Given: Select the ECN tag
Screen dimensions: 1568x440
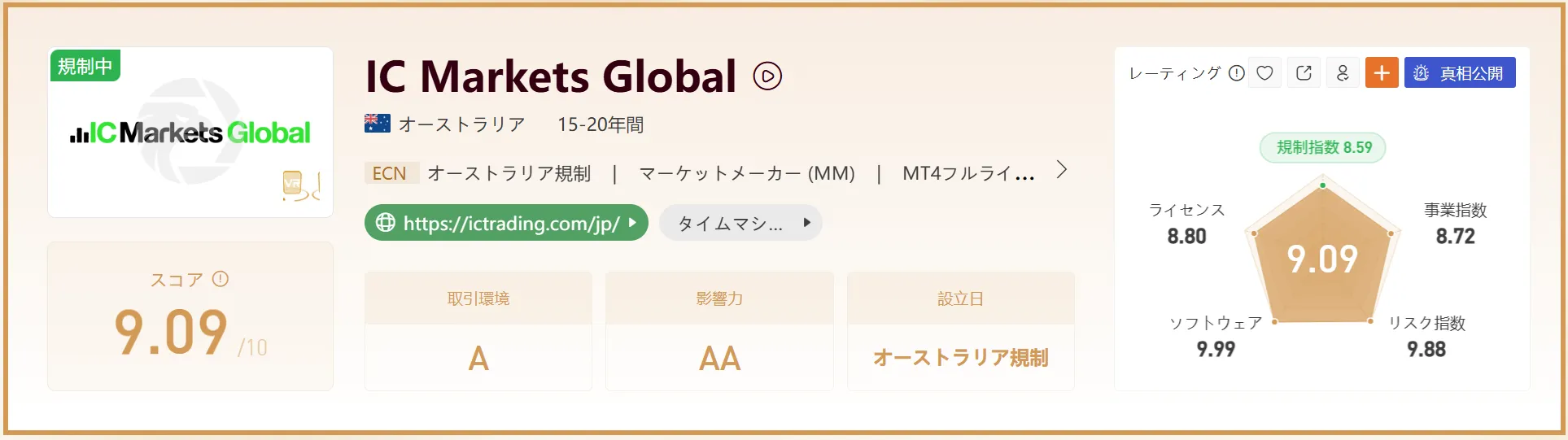Looking at the screenshot, I should pyautogui.click(x=389, y=173).
